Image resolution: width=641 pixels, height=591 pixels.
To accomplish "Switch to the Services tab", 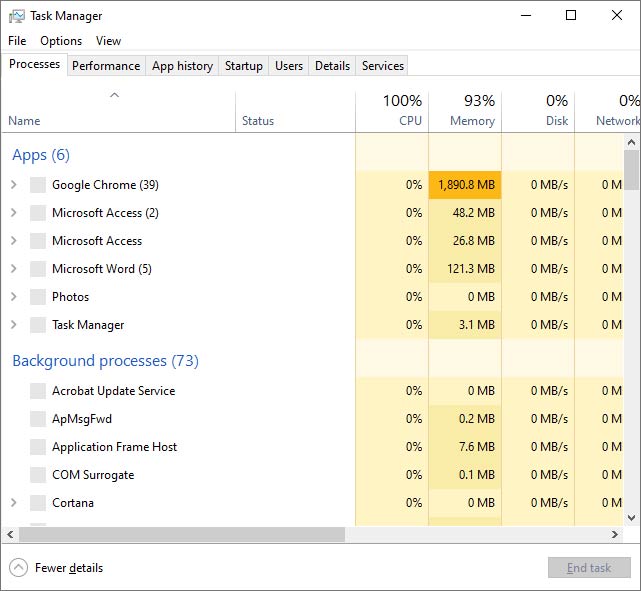I will click(x=382, y=66).
